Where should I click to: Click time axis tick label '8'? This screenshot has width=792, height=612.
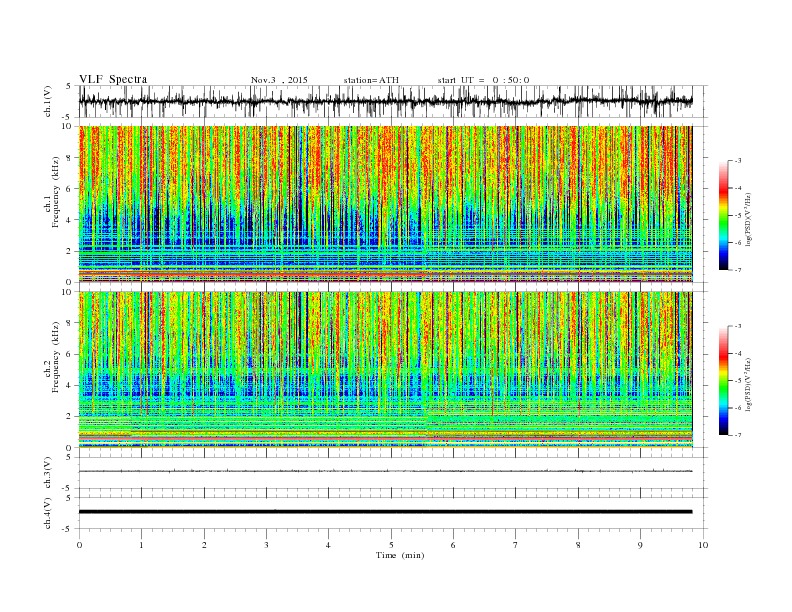(578, 545)
